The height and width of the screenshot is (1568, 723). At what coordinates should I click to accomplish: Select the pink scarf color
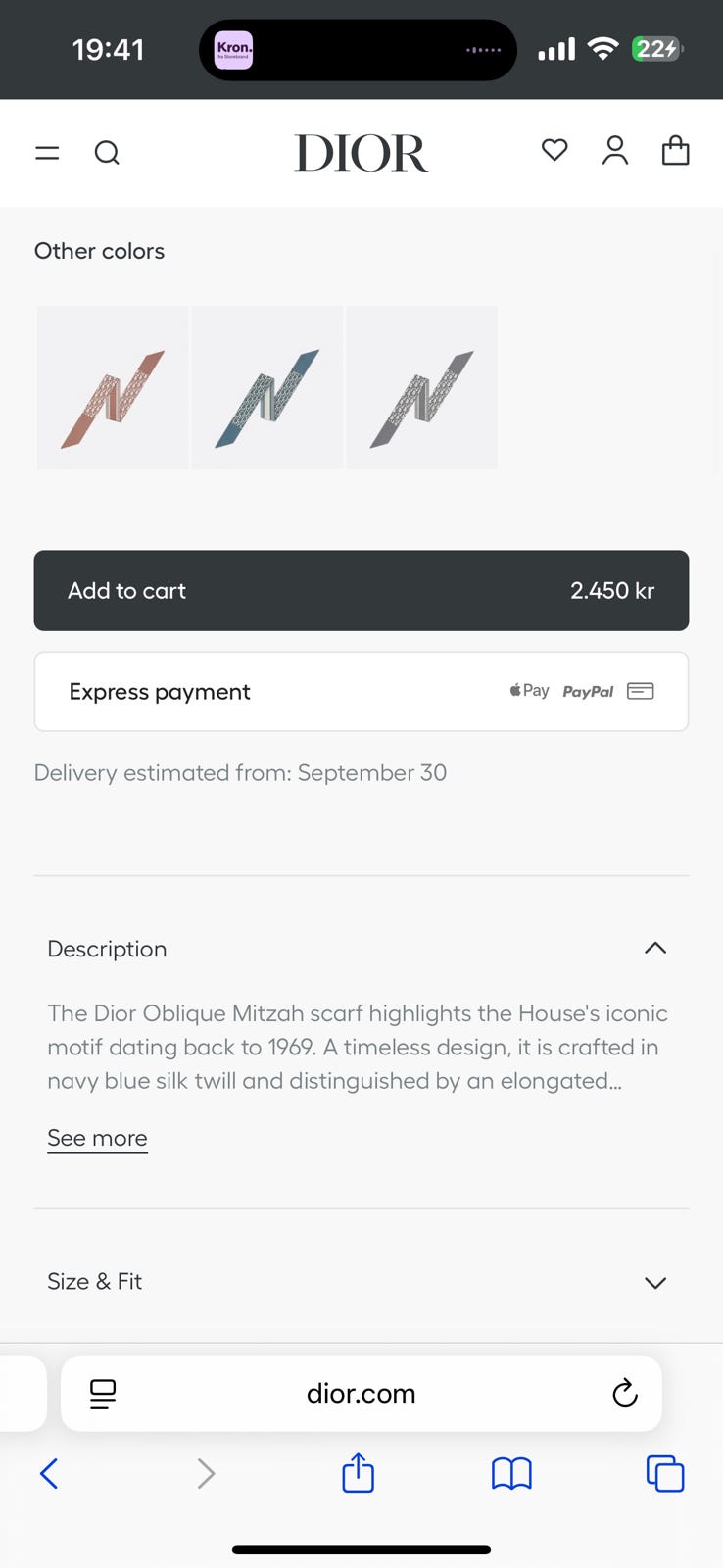tap(113, 388)
